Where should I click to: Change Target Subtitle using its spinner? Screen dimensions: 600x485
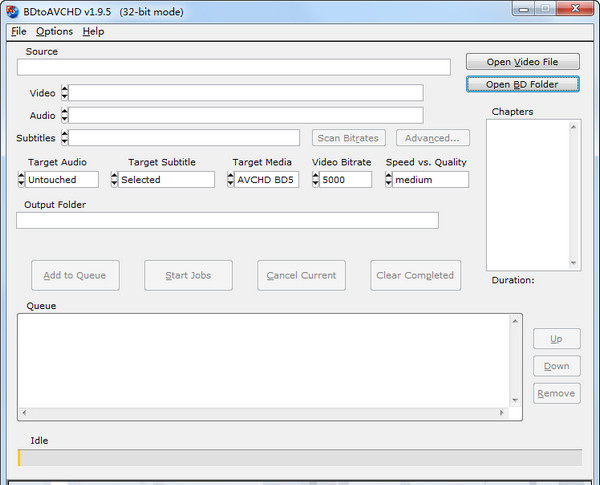coord(114,180)
